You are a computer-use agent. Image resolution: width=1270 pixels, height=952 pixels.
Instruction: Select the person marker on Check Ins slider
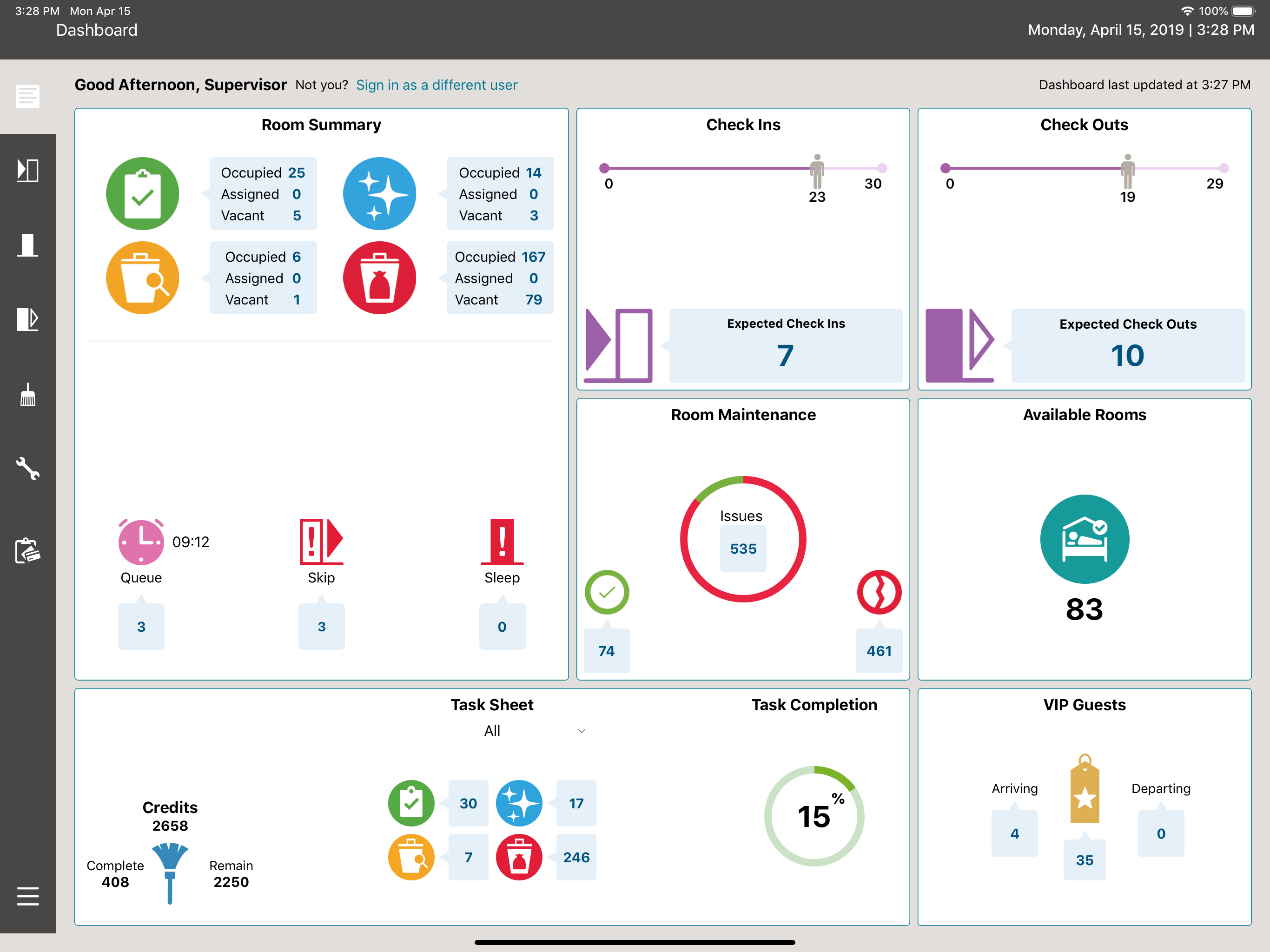pos(817,171)
